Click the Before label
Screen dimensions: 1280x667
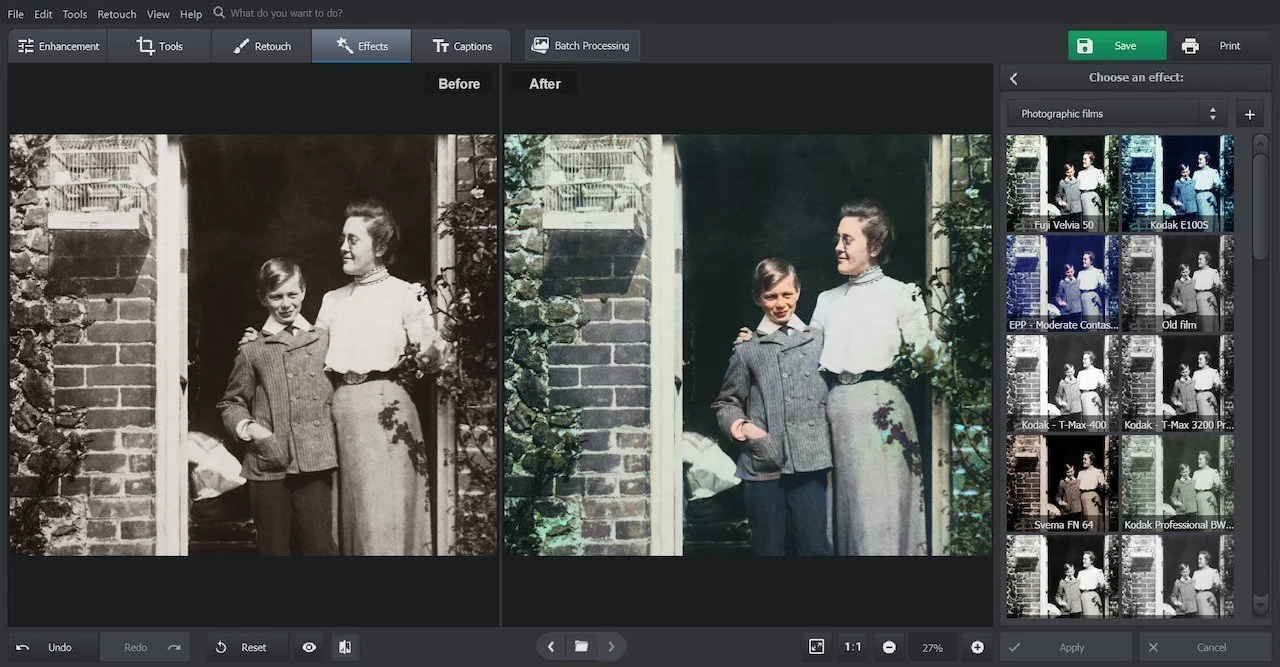point(459,84)
